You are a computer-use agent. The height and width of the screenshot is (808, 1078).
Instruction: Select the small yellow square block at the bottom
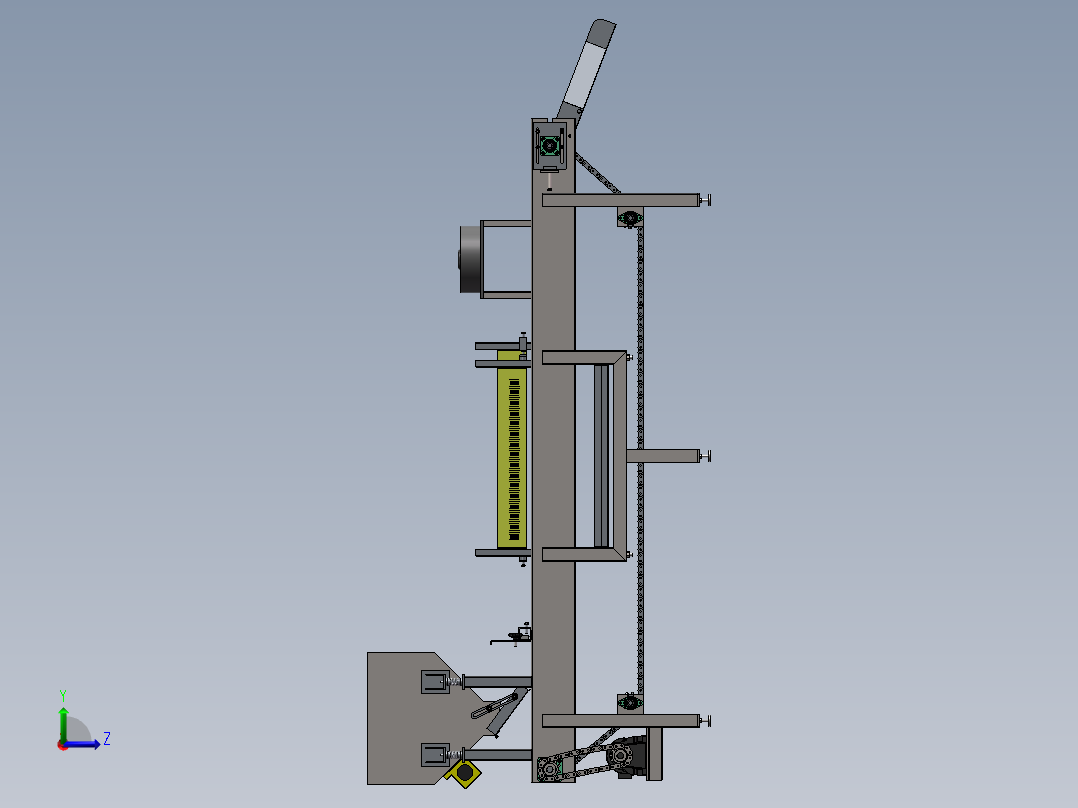pyautogui.click(x=465, y=774)
